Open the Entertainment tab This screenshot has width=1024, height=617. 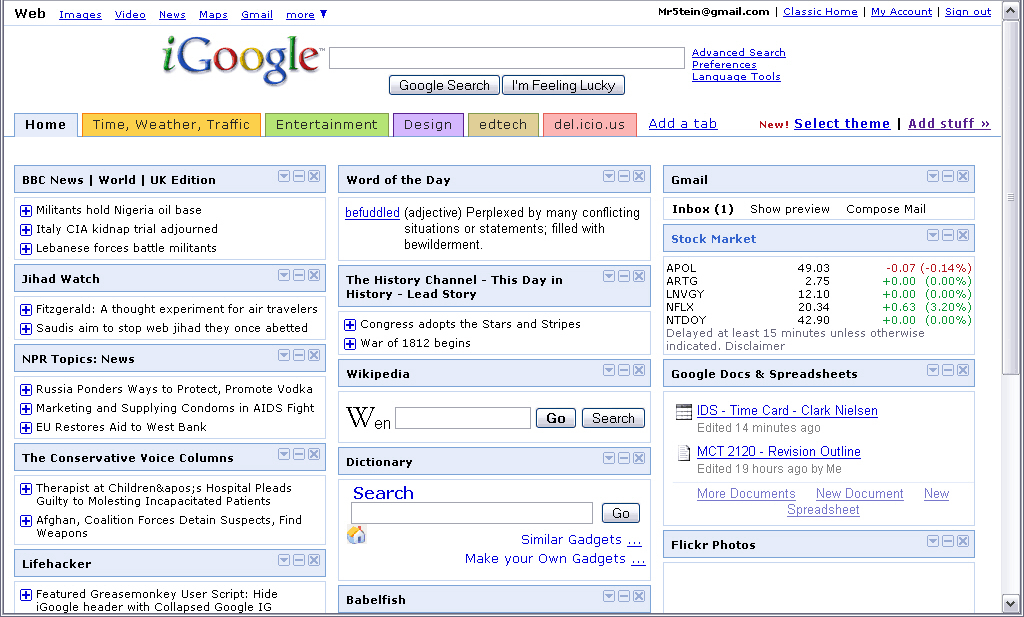pos(327,125)
